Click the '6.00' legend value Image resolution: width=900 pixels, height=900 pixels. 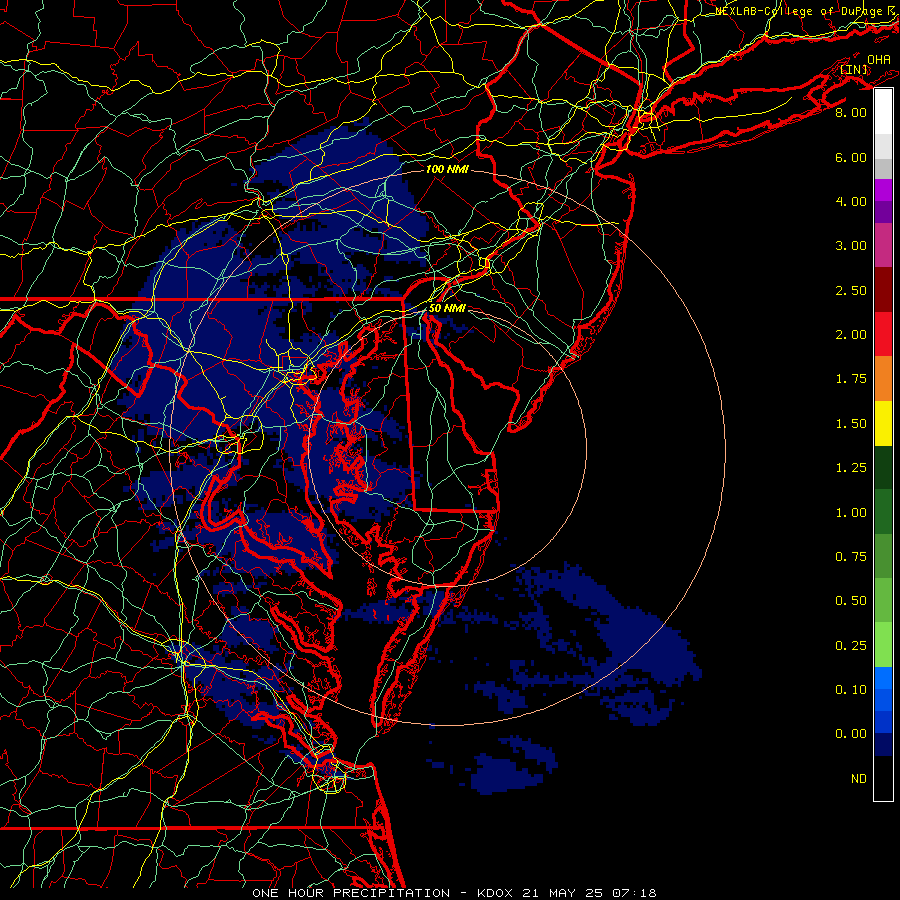pyautogui.click(x=851, y=157)
